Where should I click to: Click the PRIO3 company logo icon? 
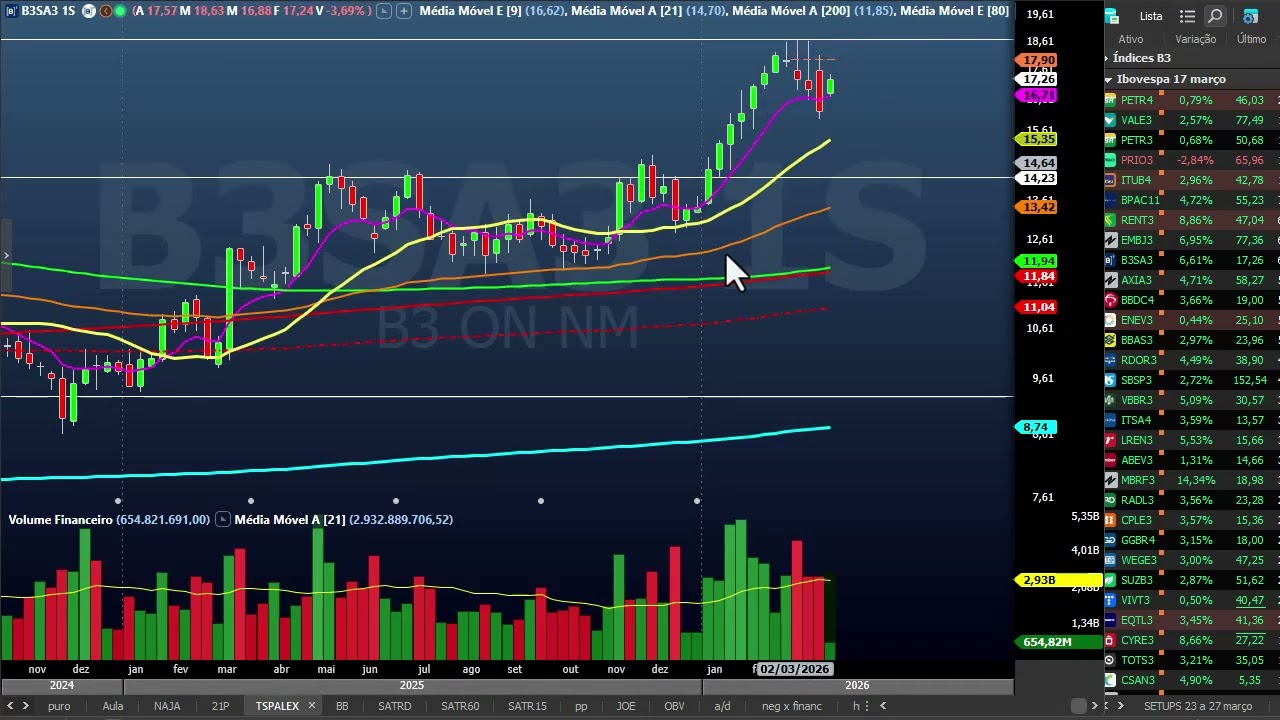tap(1110, 160)
